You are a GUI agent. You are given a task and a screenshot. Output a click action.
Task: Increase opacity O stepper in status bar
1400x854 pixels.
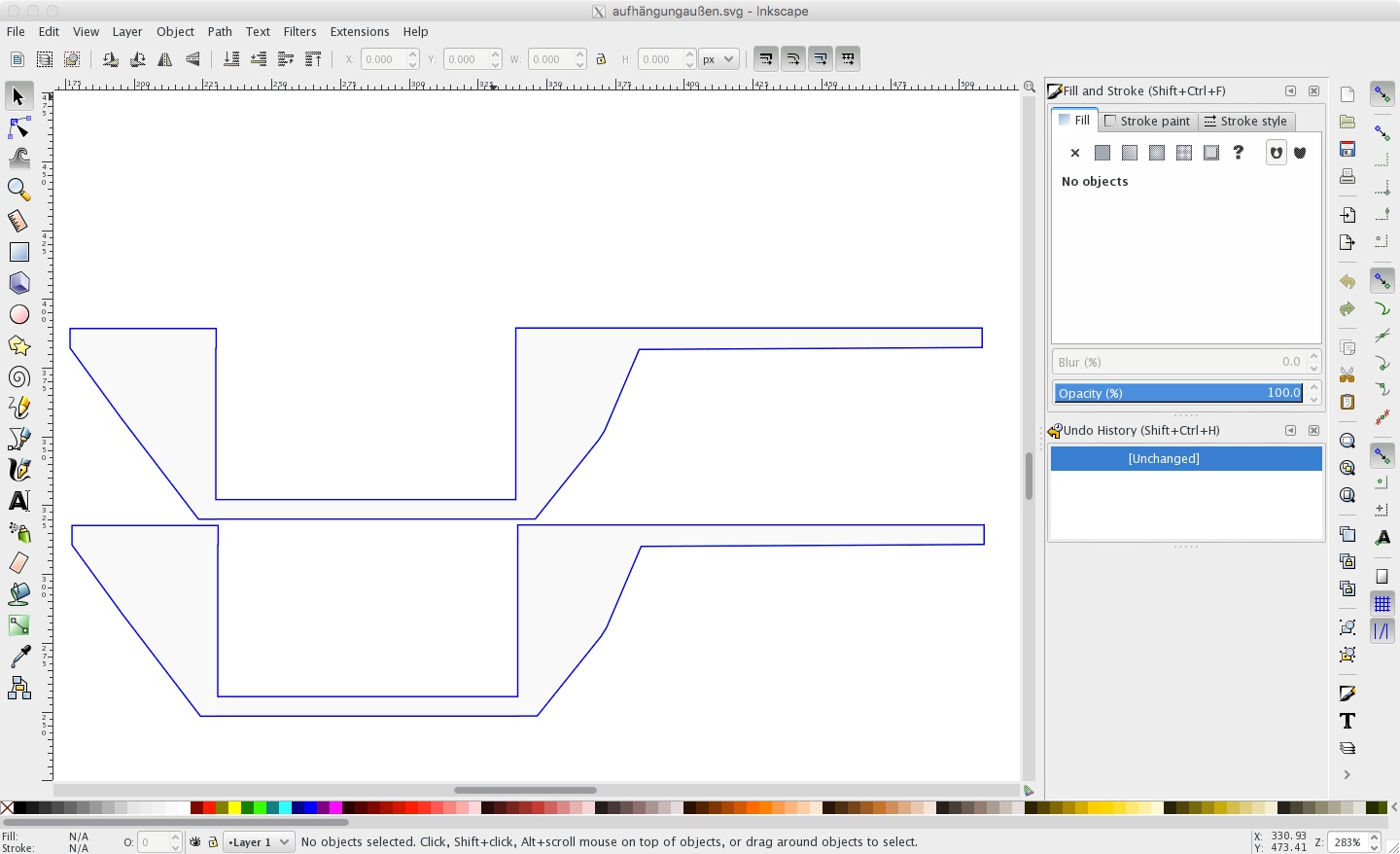(176, 837)
